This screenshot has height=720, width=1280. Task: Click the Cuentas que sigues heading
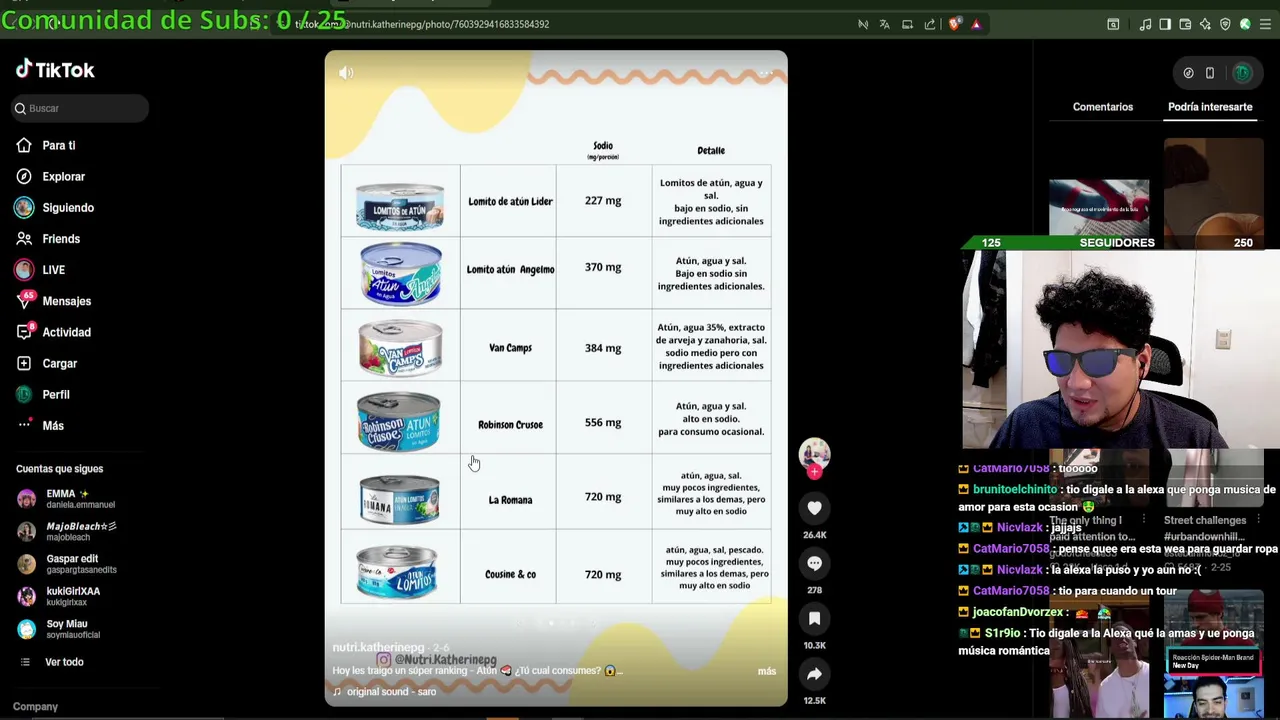click(59, 468)
